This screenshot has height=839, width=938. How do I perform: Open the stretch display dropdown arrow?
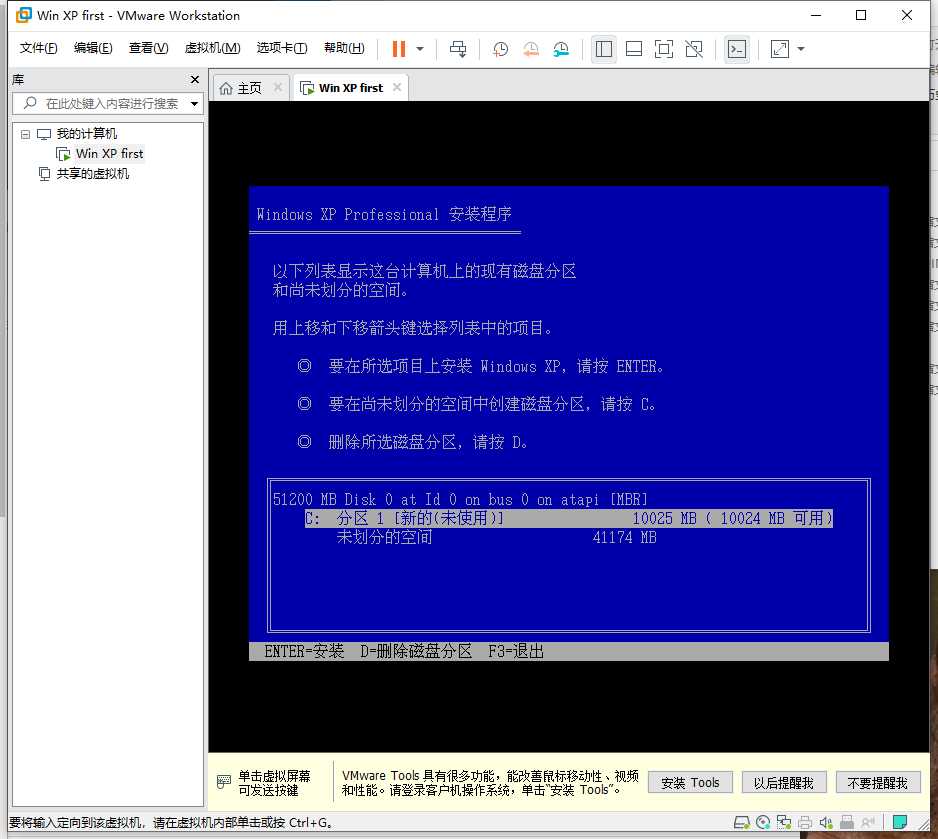point(801,49)
